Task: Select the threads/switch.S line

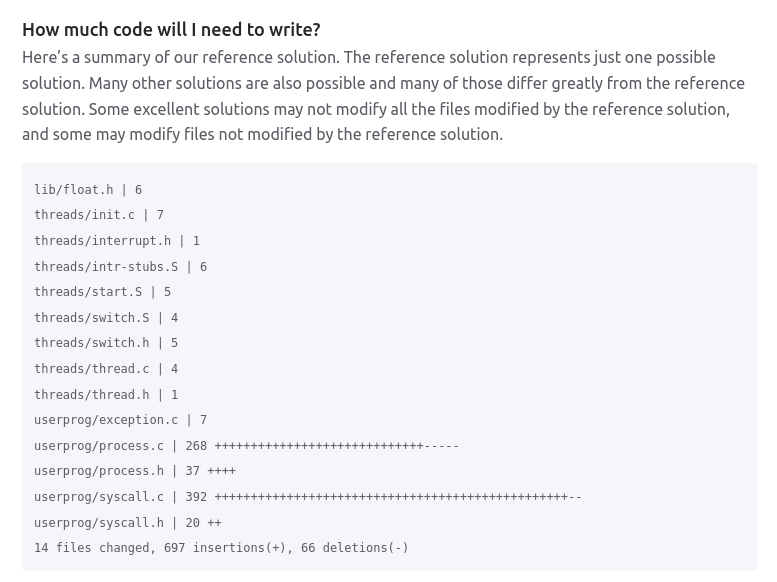Action: [x=106, y=318]
